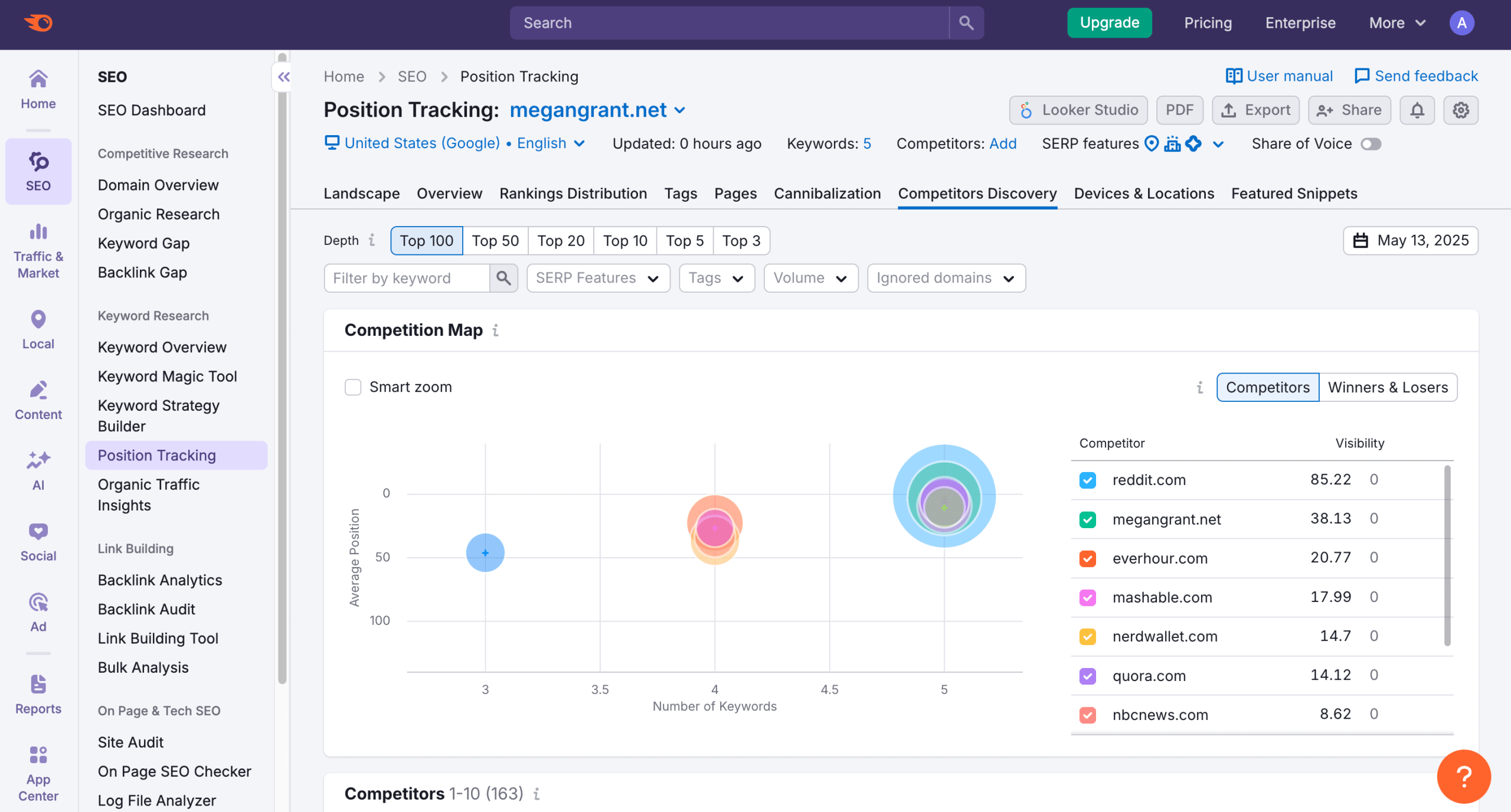Open the Volume filter dropdown
The width and height of the screenshot is (1511, 812).
(810, 278)
